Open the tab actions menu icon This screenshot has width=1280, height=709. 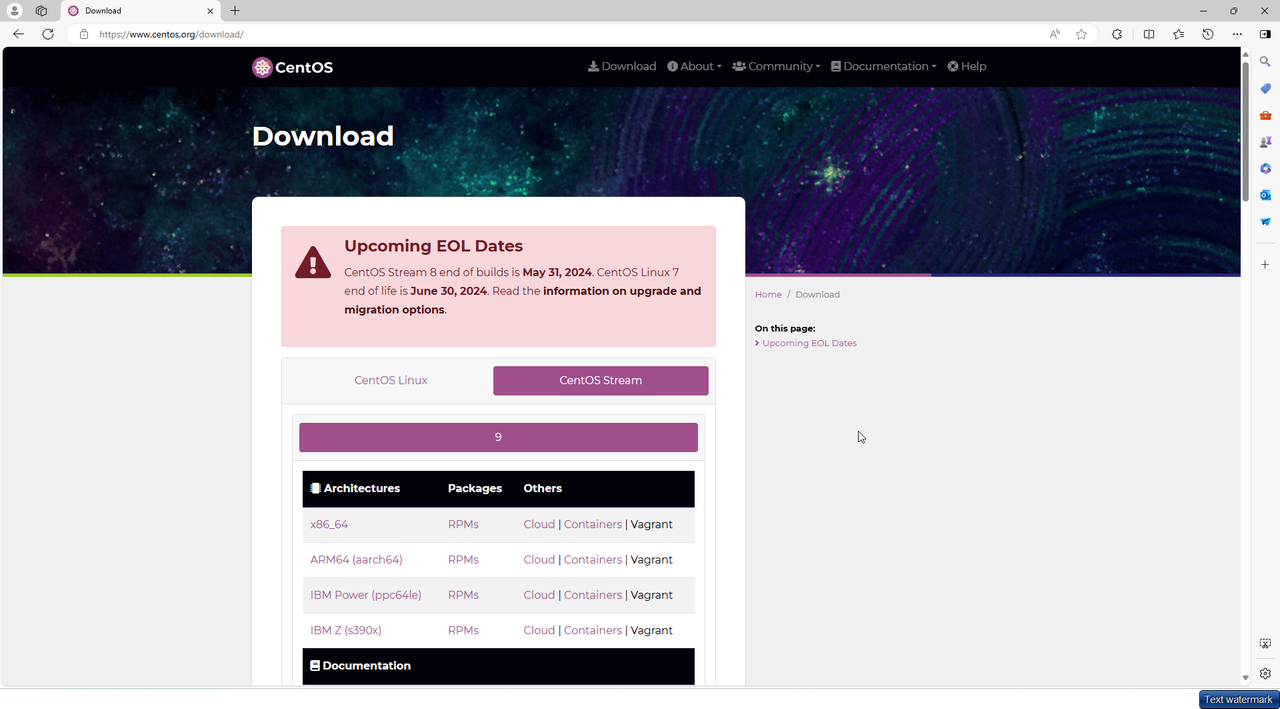click(x=41, y=11)
